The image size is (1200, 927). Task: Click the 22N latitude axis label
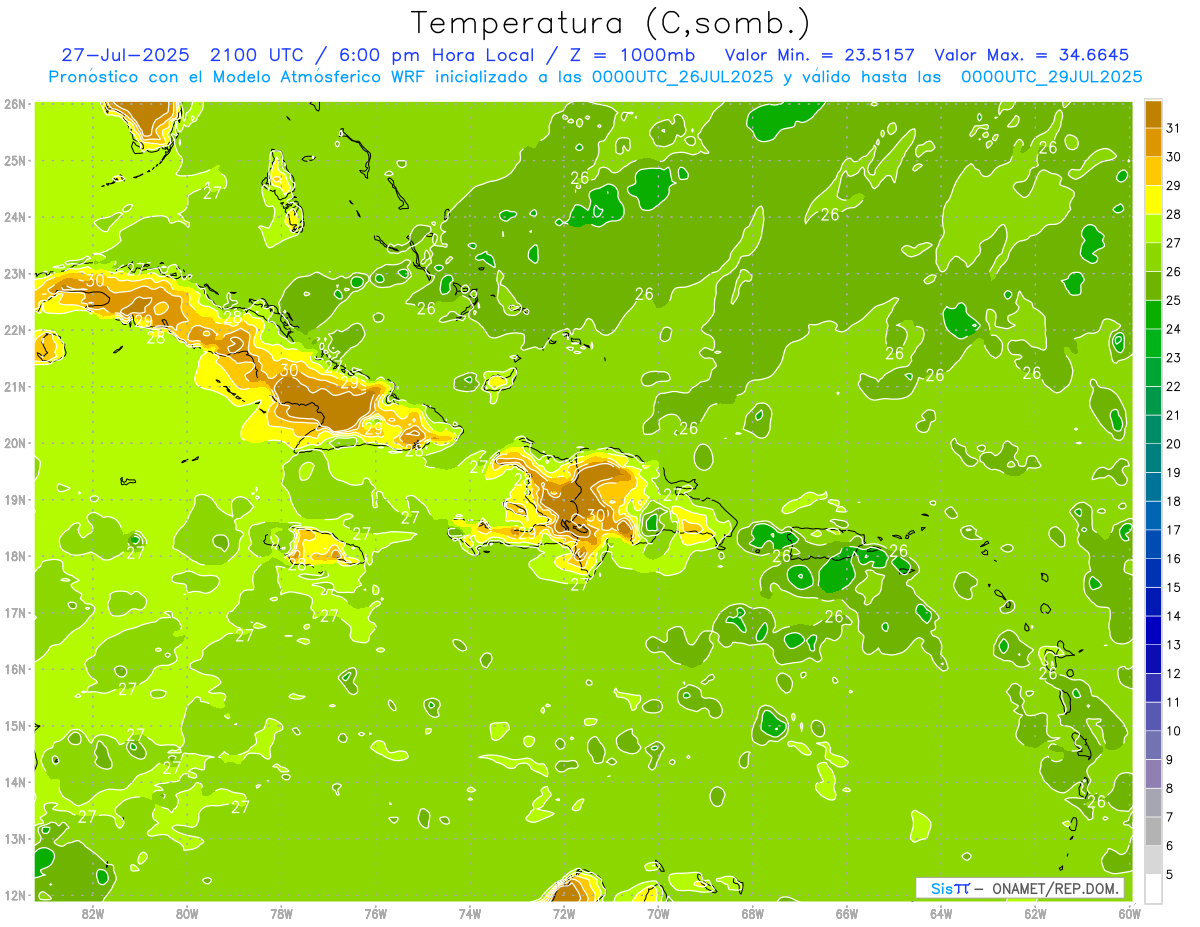coord(14,330)
